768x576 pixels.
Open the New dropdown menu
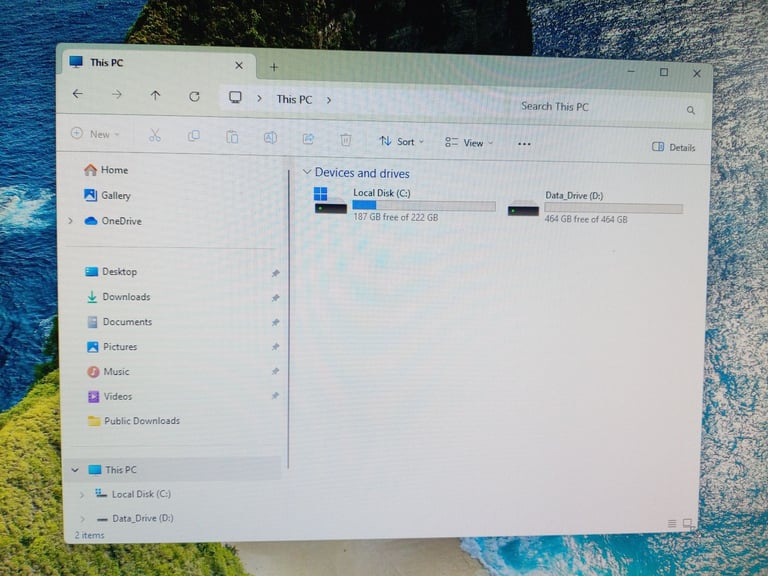point(96,134)
